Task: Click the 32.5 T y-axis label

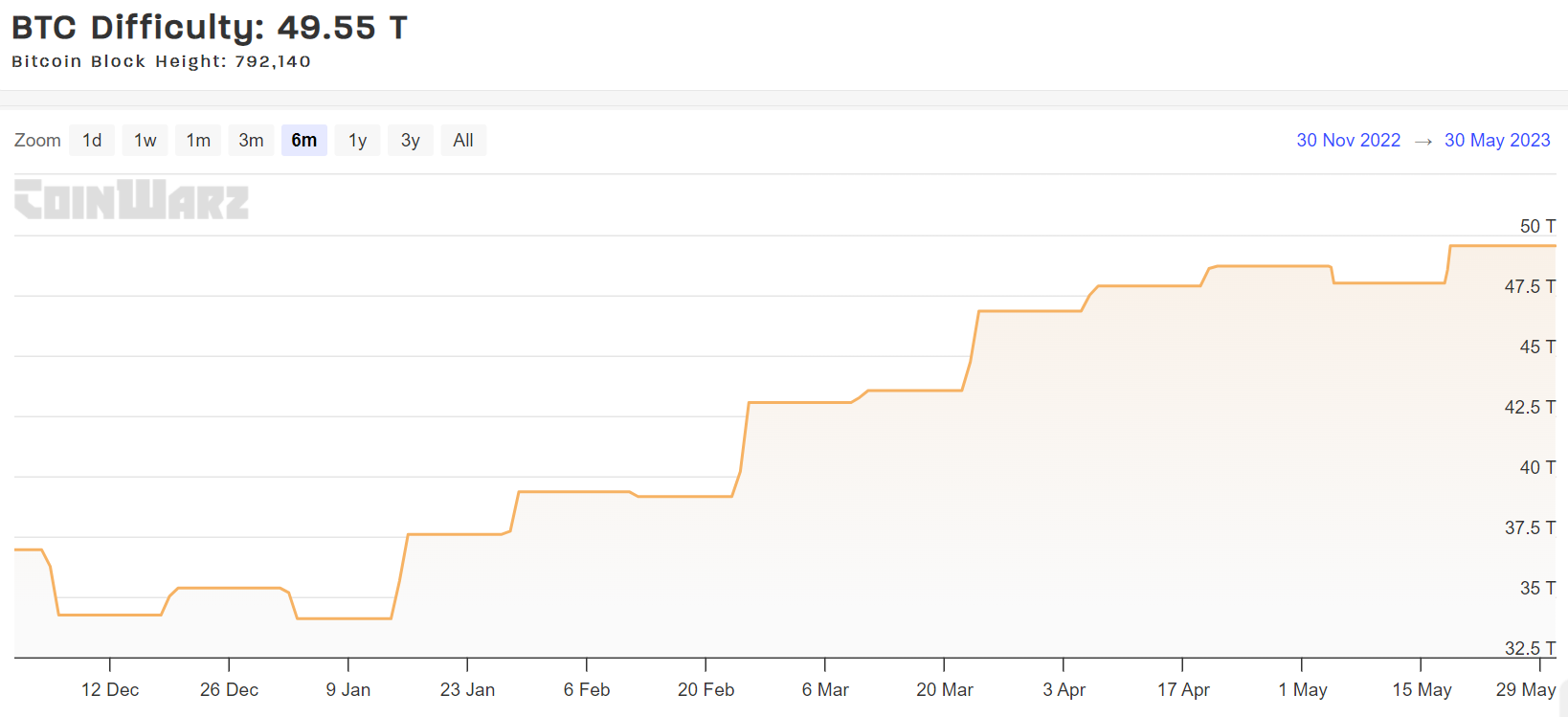Action: tap(1530, 648)
